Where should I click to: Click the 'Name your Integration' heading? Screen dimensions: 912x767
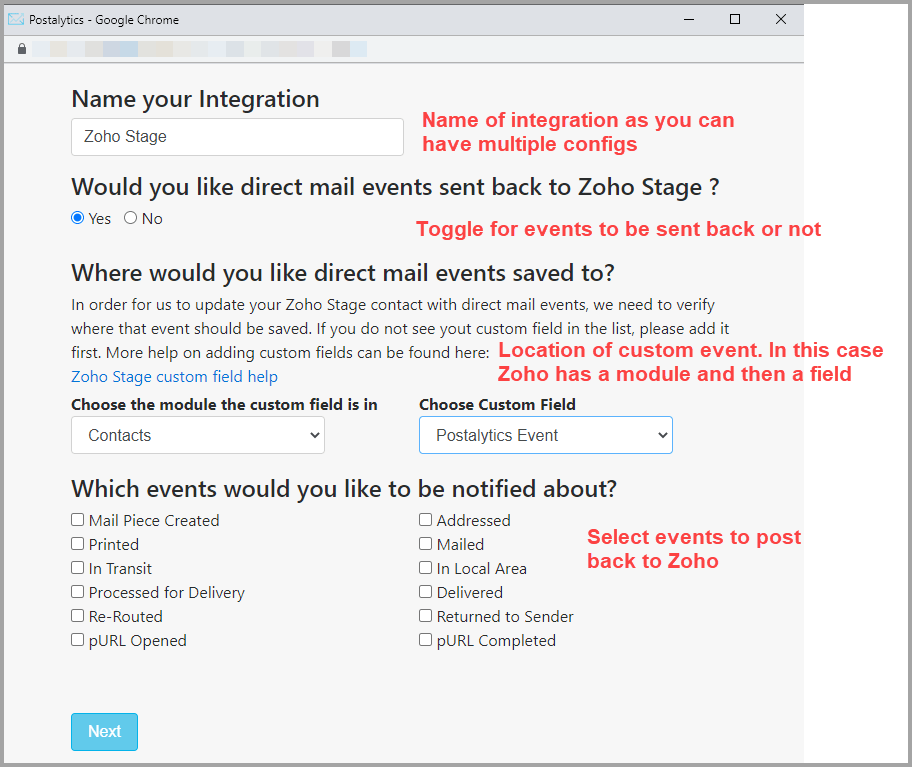195,99
